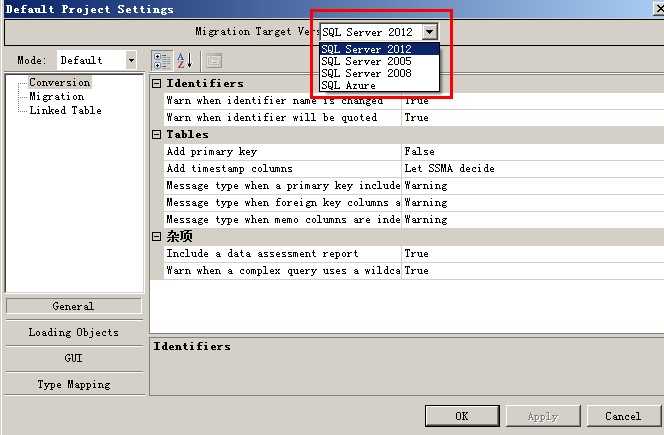
Task: Choose SQL Server 2005 from the list
Action: 379,61
